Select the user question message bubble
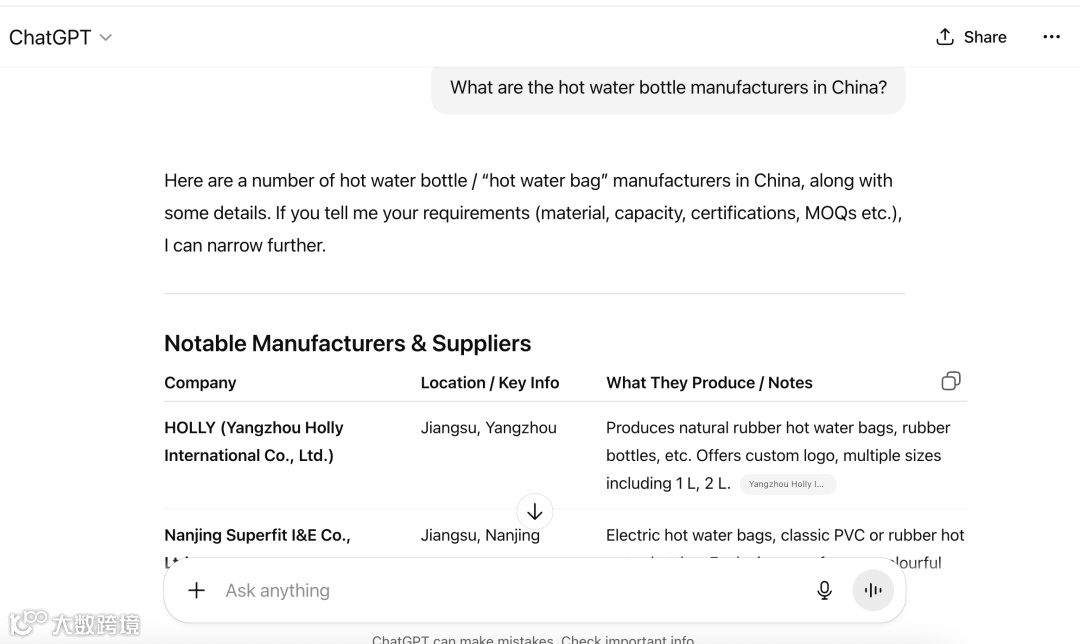The image size is (1080, 644). click(668, 88)
